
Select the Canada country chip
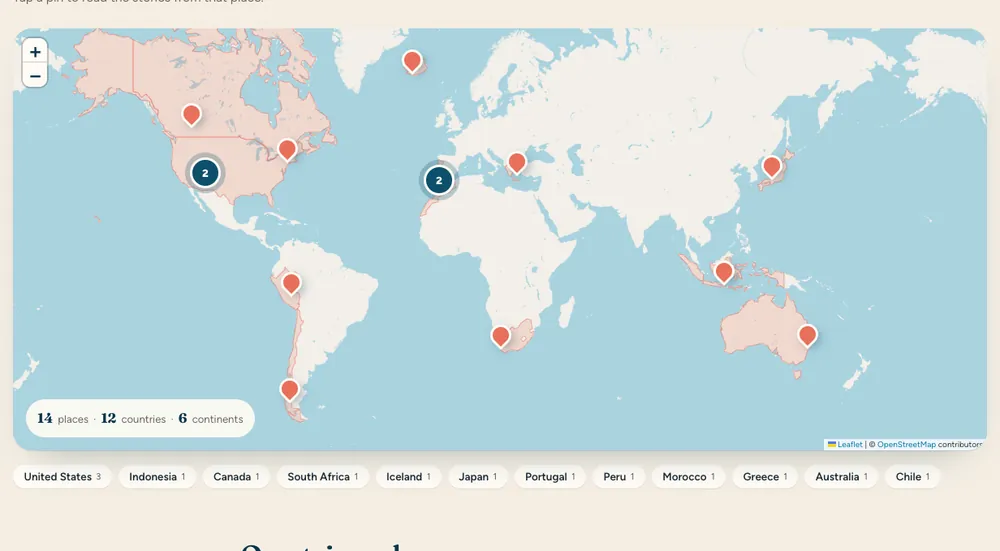click(236, 476)
